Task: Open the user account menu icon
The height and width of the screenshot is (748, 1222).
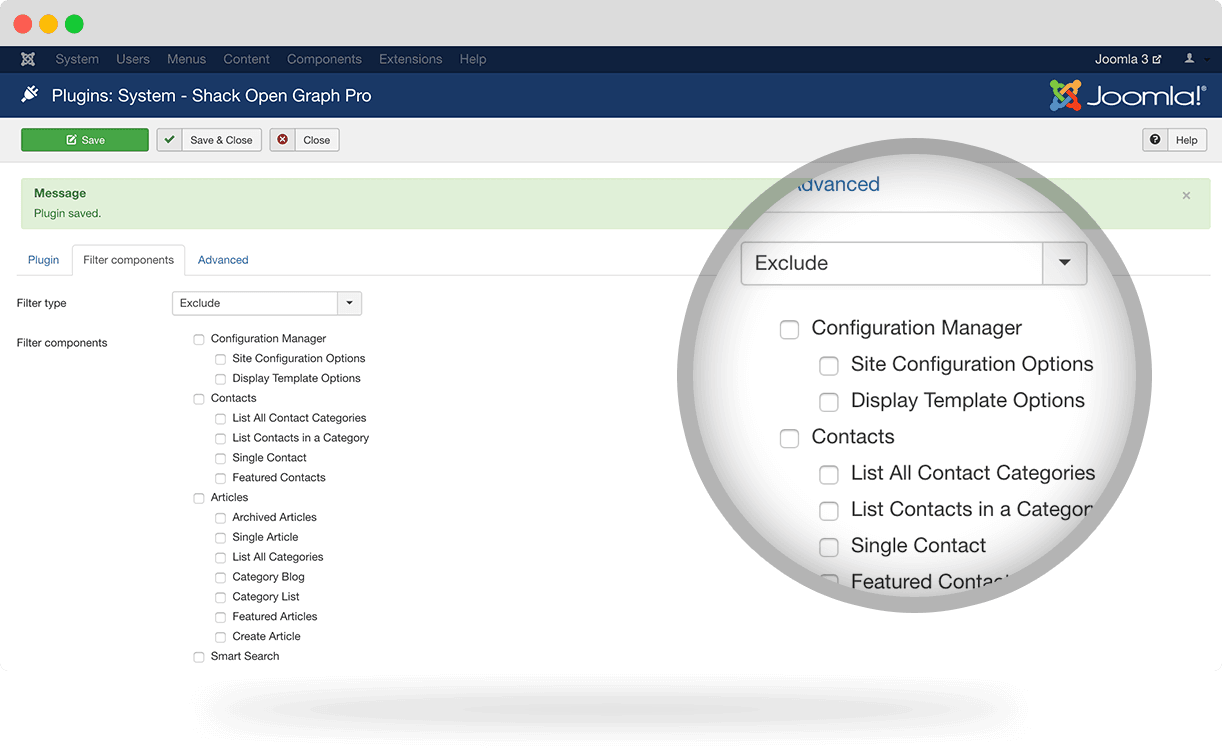Action: (x=1190, y=59)
